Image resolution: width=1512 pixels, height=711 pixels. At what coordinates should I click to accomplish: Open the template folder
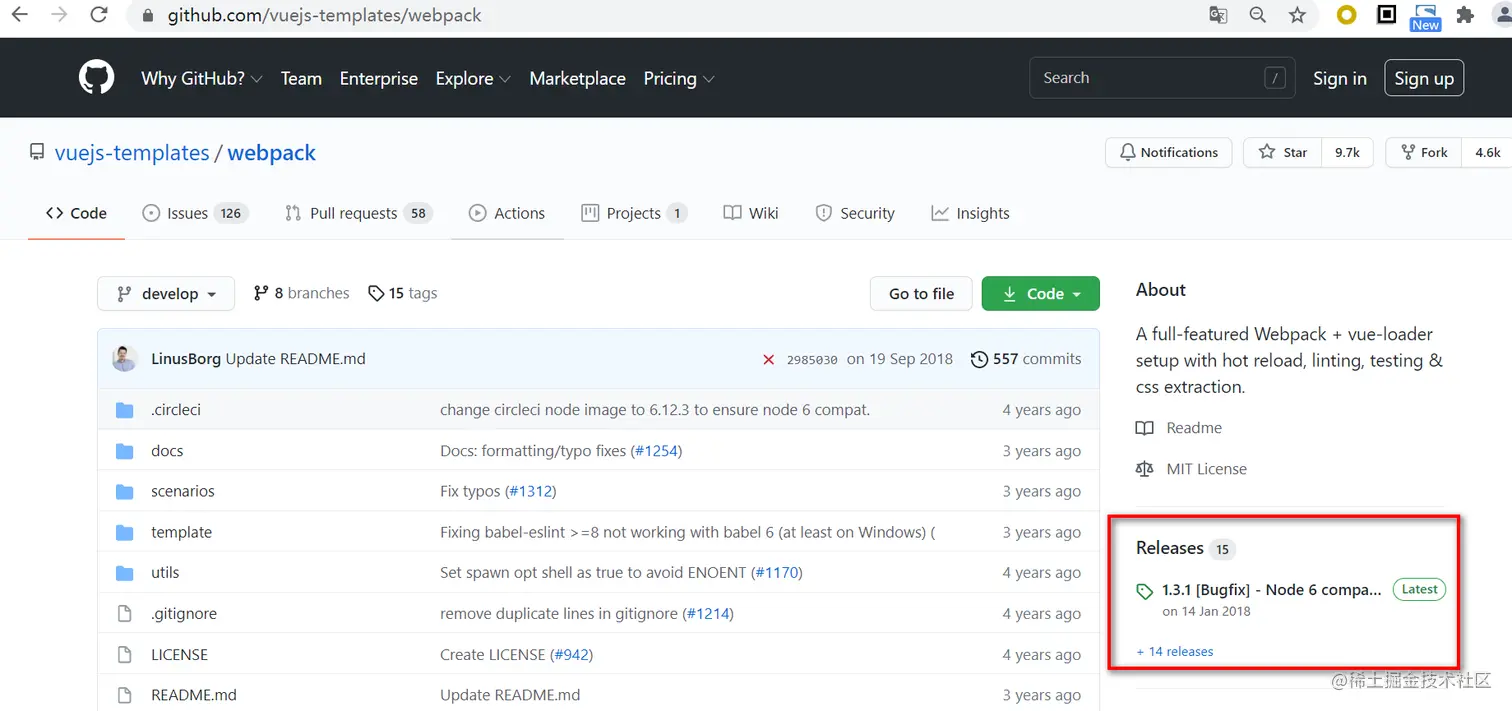pos(181,532)
